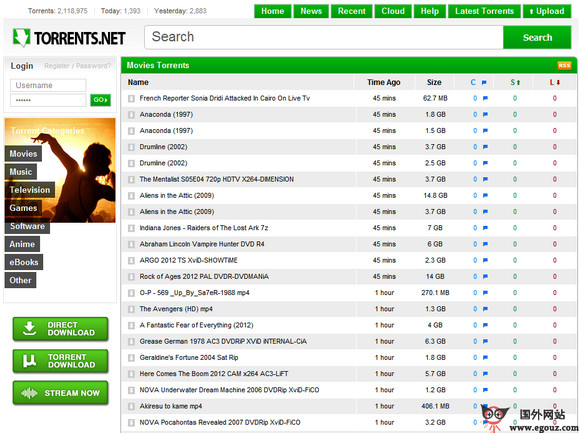Click comment flag for Rock of Ages row
This screenshot has width=580, height=433.
coord(485,277)
